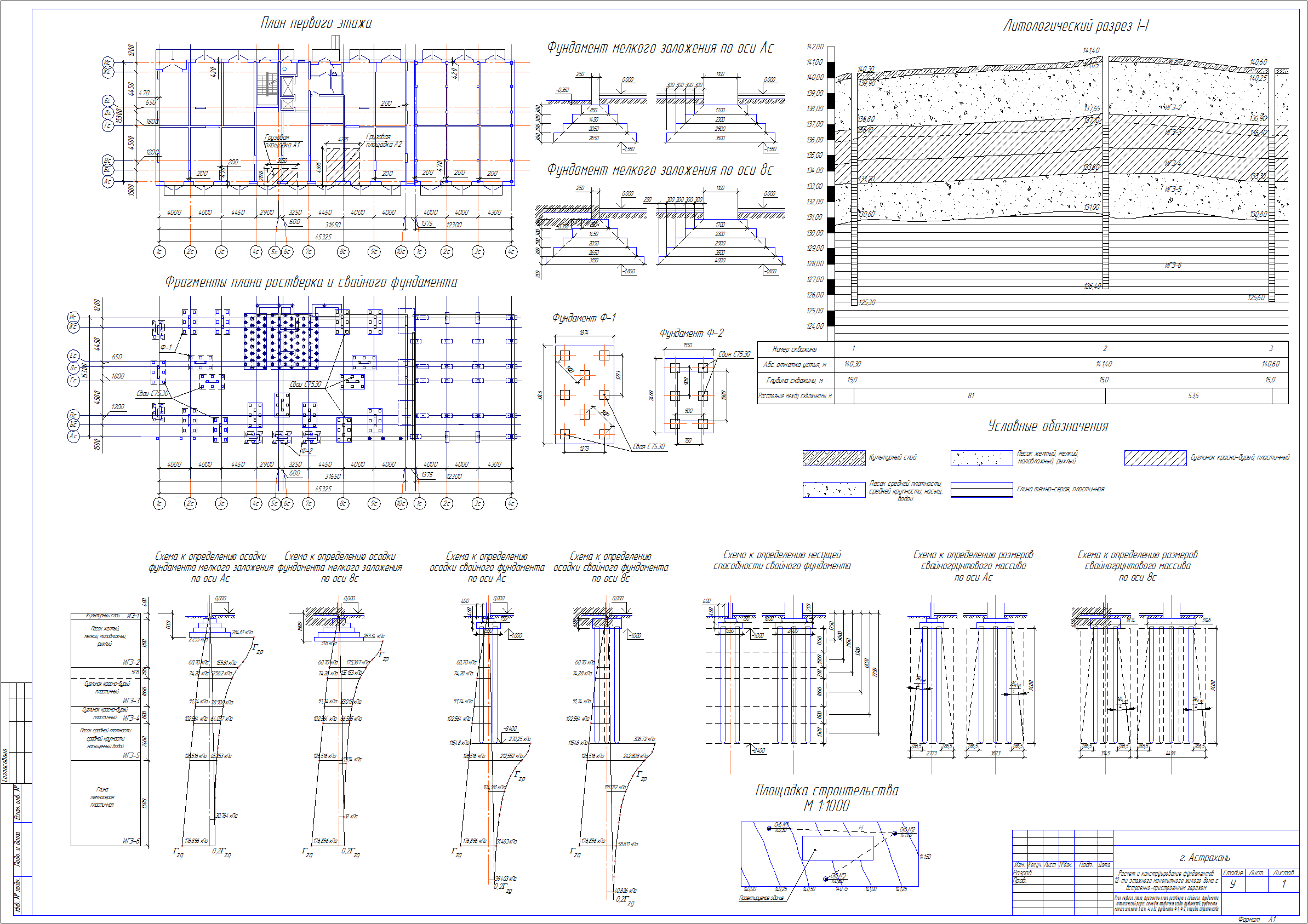Click the 'Суглинок красно-бурый, пластичный' hatch sample
Viewport: 1308px width, 924px height.
[1155, 458]
